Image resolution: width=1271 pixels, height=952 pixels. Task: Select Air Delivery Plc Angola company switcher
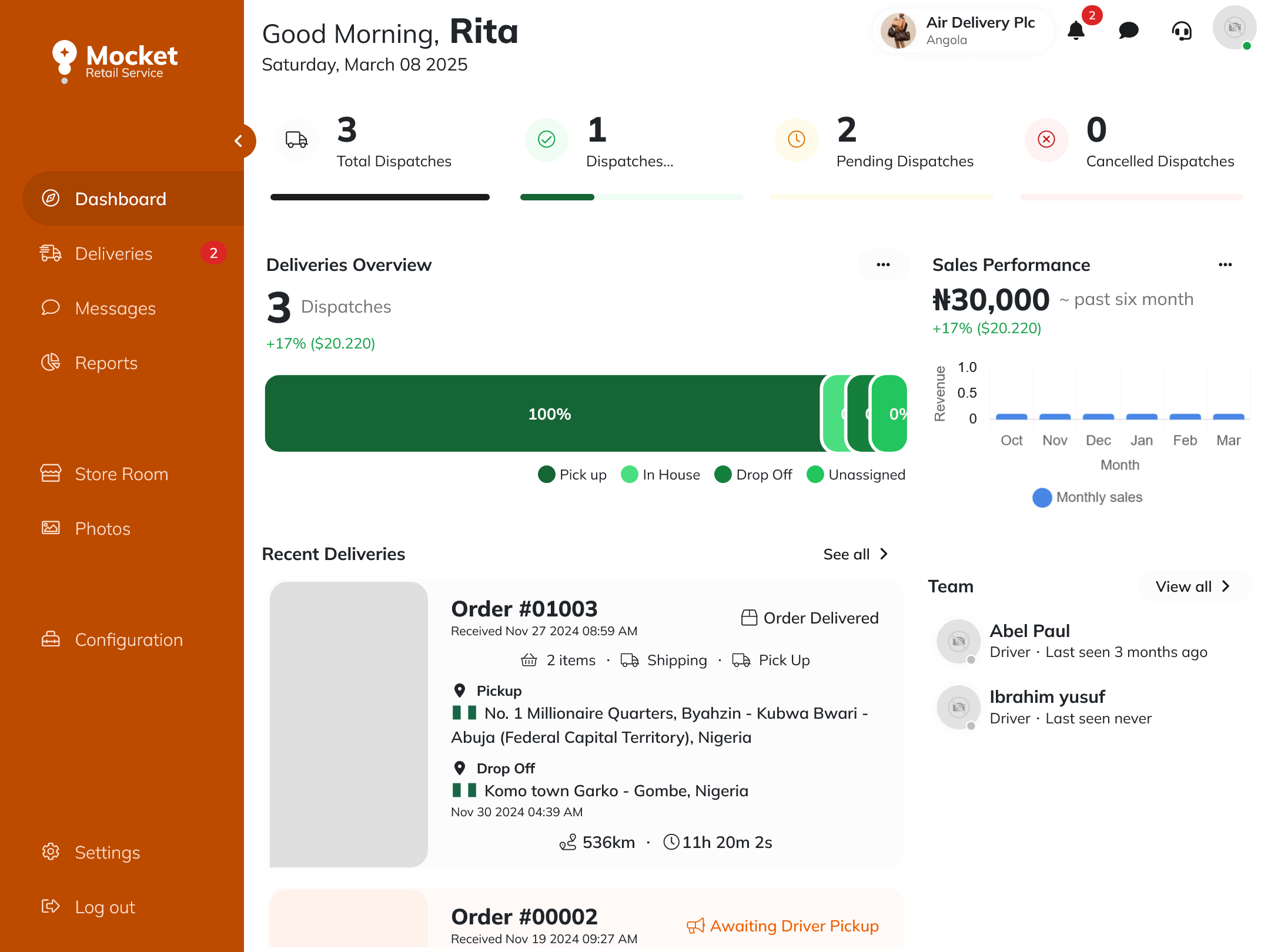click(x=963, y=31)
